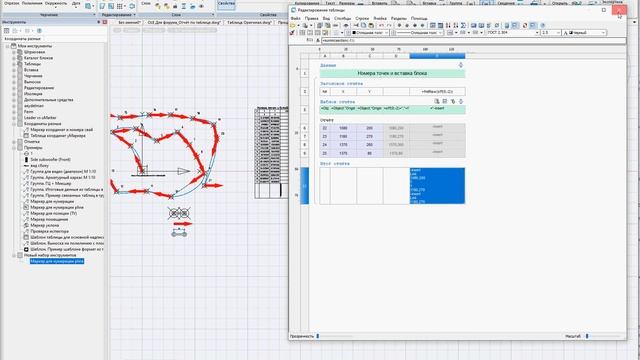The image size is (640, 360).
Task: Click the scissors Cut icon in table editor toolbar
Action: click(356, 25)
